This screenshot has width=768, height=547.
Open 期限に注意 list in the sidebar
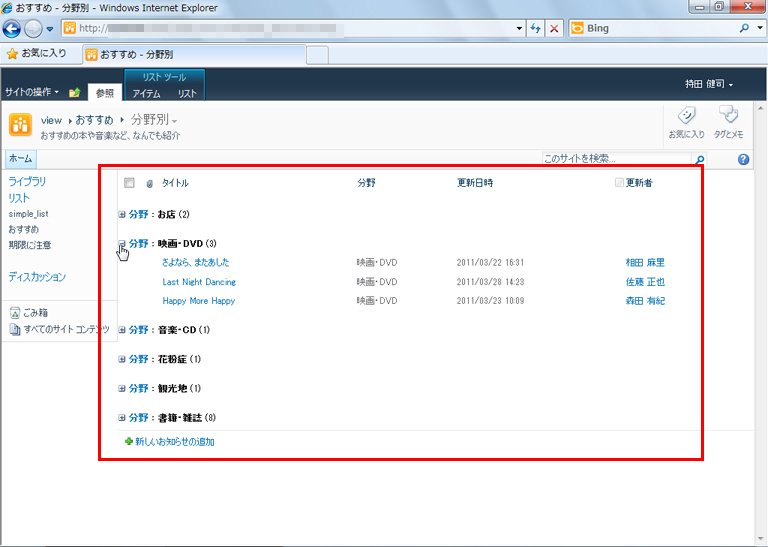coord(30,245)
